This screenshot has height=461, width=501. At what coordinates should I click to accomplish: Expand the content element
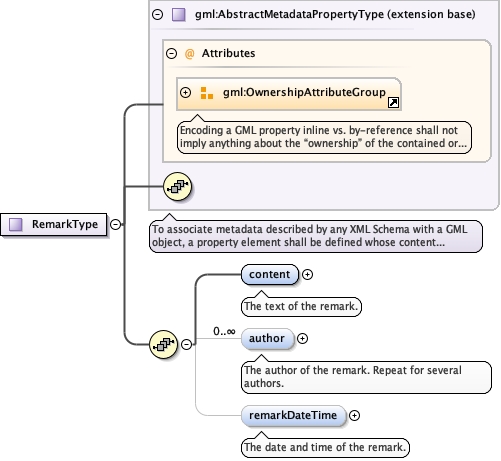click(x=307, y=274)
